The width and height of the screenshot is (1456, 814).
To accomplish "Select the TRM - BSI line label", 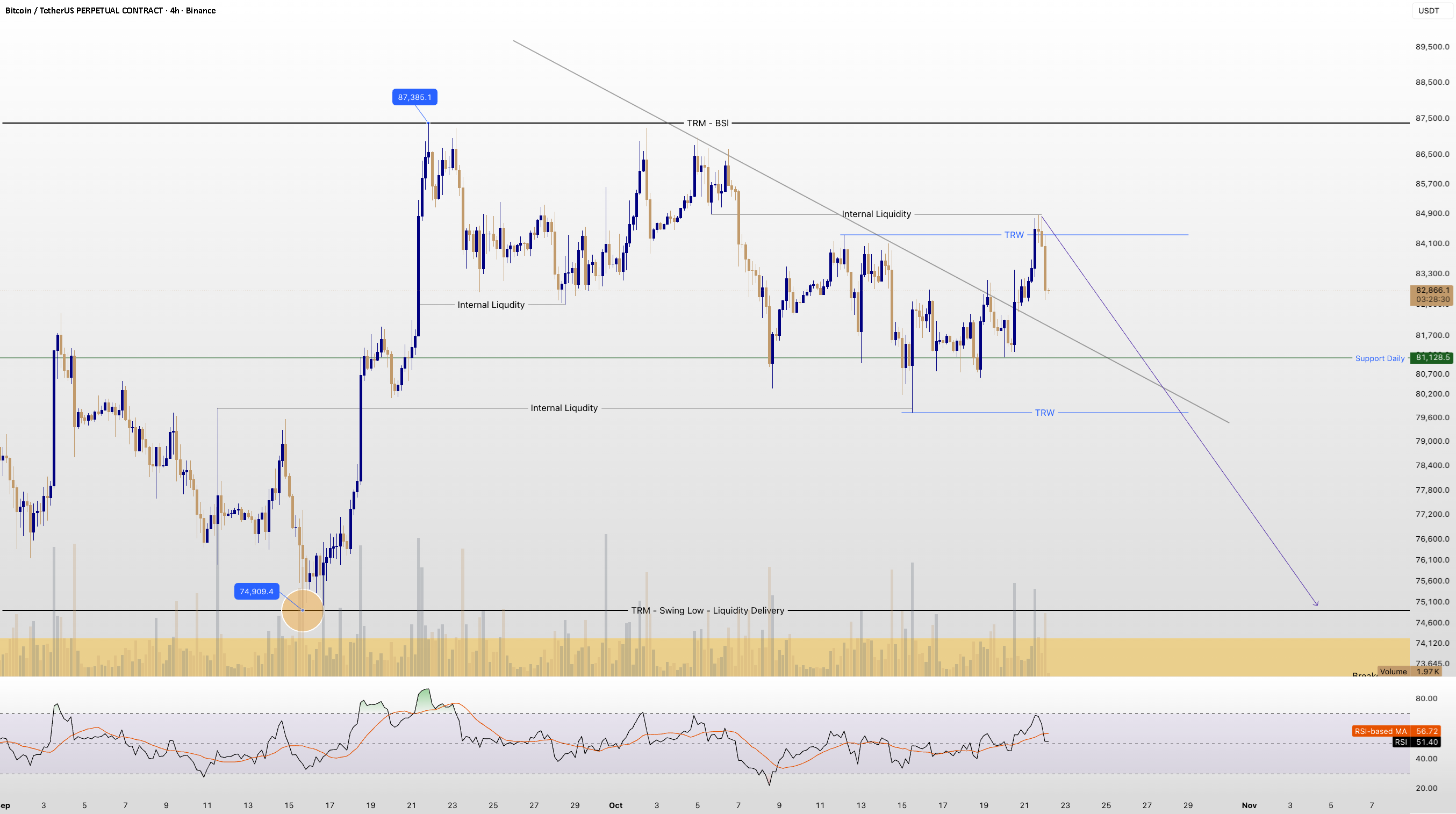I will [708, 123].
